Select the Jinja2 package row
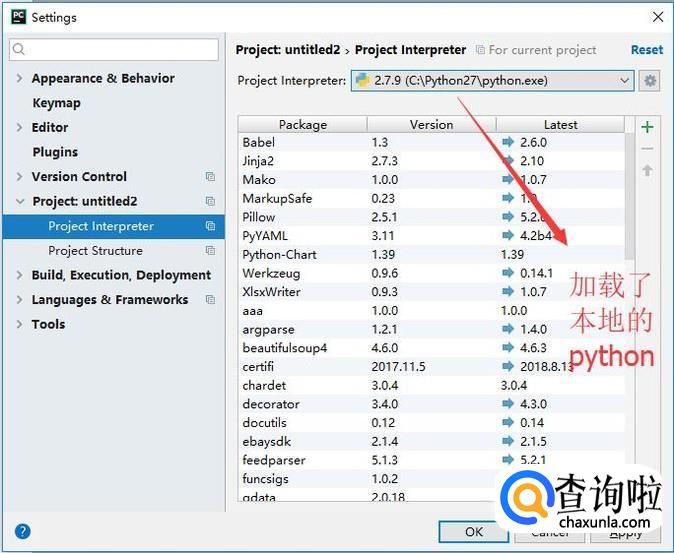The height and width of the screenshot is (553, 674). tap(431, 161)
